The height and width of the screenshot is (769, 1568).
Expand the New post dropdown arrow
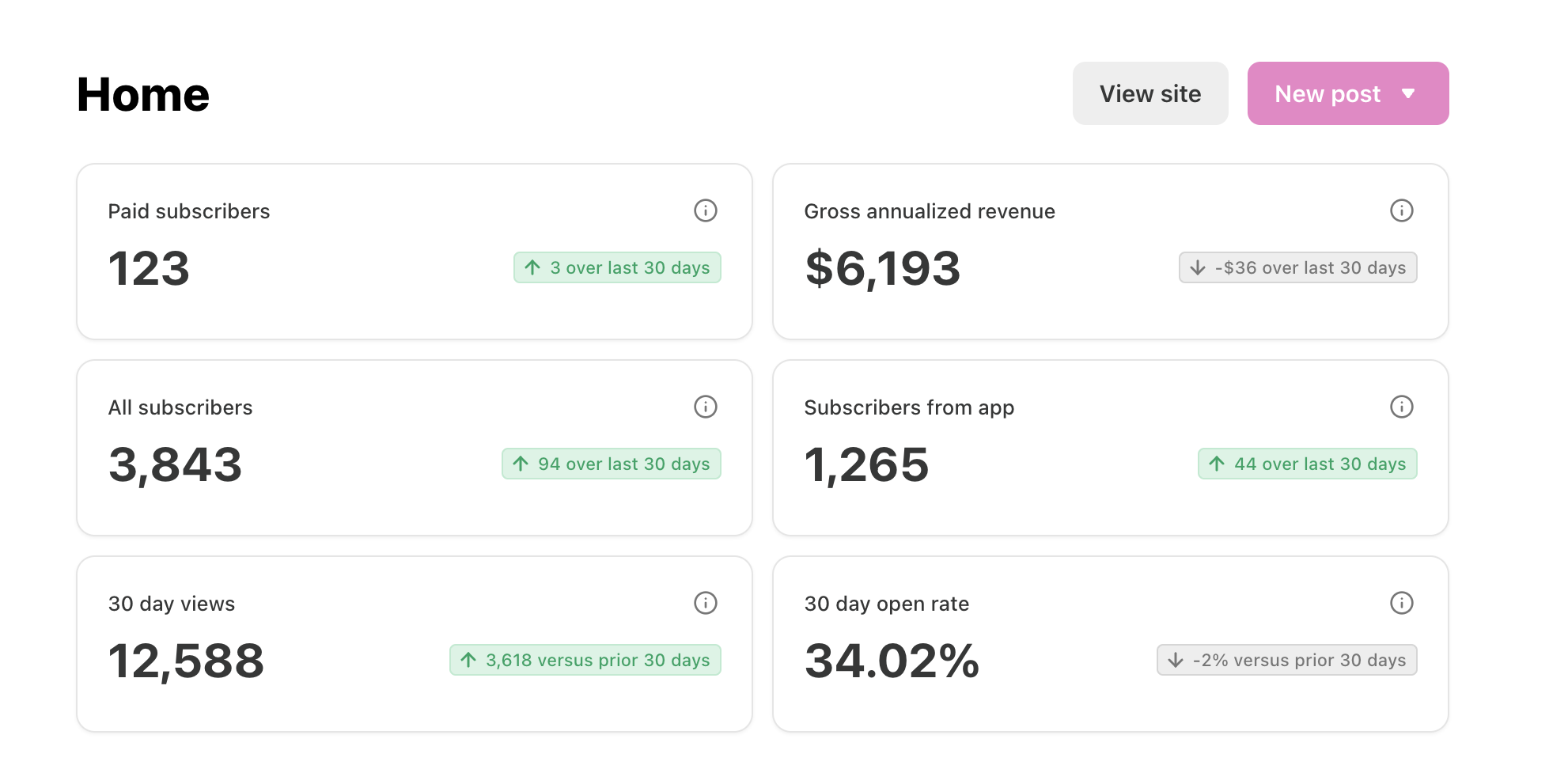click(x=1407, y=93)
